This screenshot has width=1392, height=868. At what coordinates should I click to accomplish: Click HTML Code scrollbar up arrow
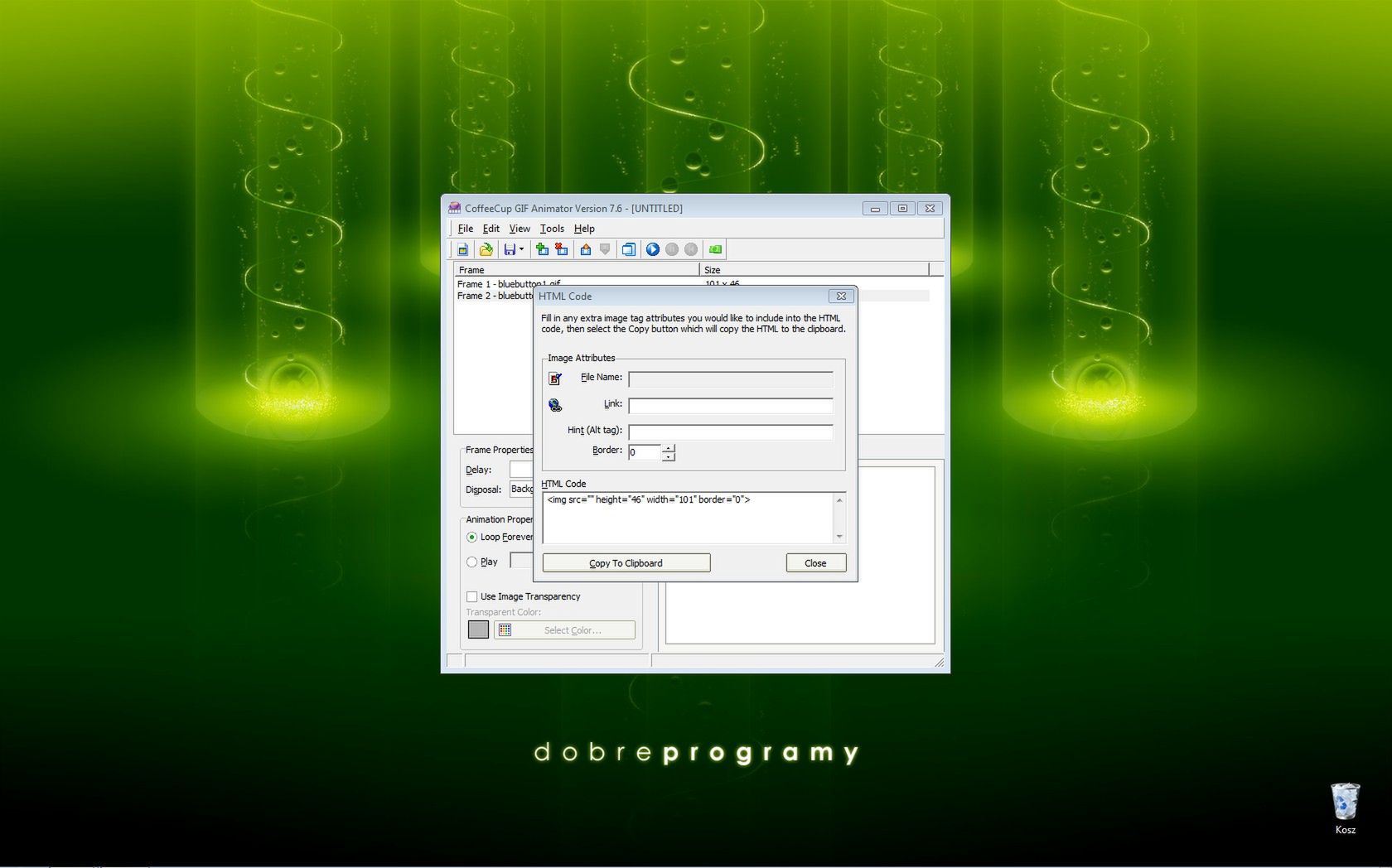click(839, 500)
